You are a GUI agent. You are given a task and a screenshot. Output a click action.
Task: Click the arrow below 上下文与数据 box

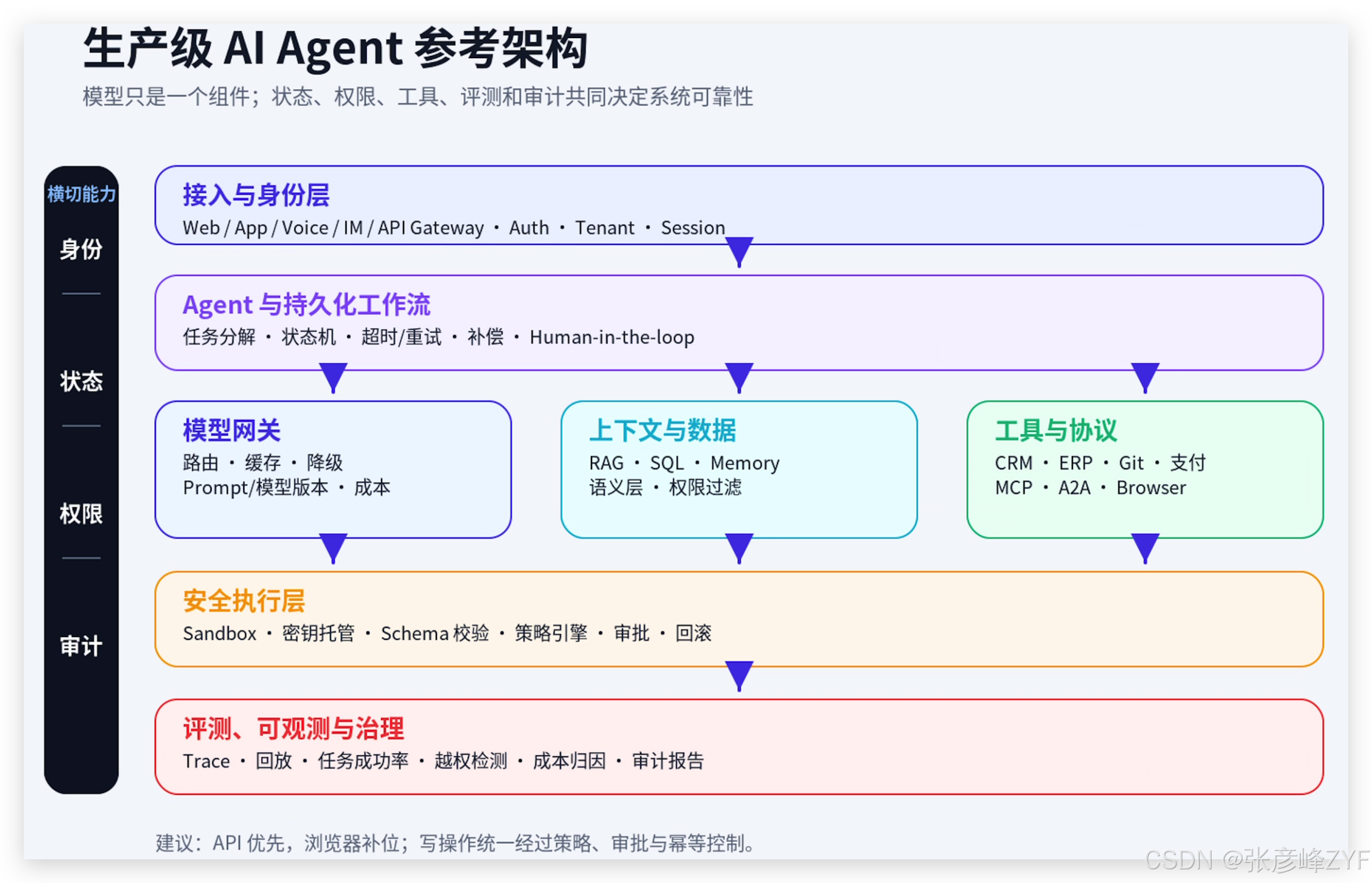pyautogui.click(x=739, y=548)
